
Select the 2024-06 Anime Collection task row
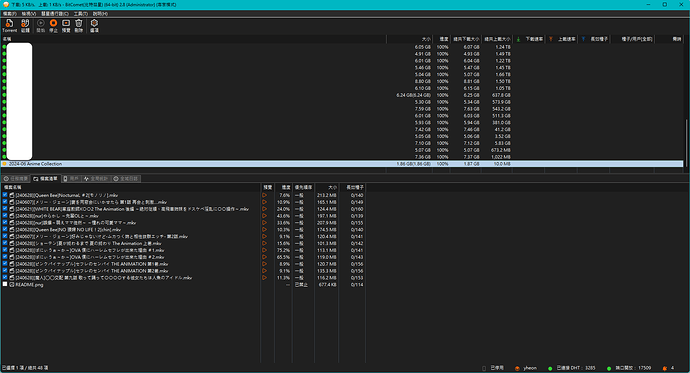click(342, 164)
